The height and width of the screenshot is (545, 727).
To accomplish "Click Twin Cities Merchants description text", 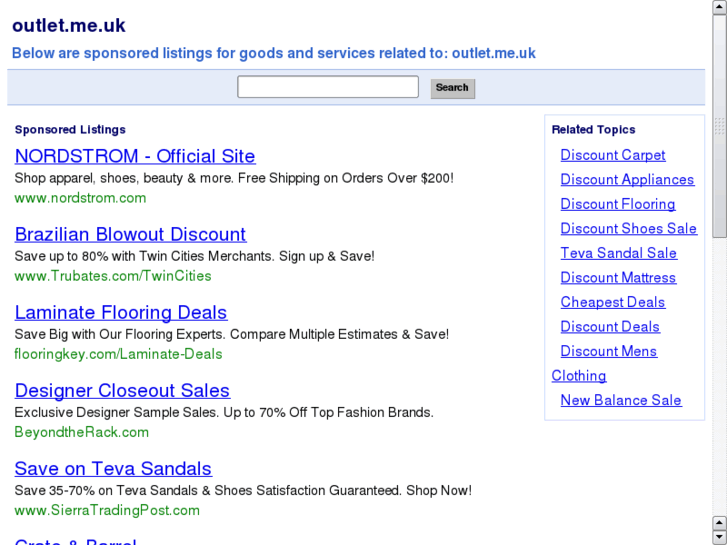I will click(194, 256).
